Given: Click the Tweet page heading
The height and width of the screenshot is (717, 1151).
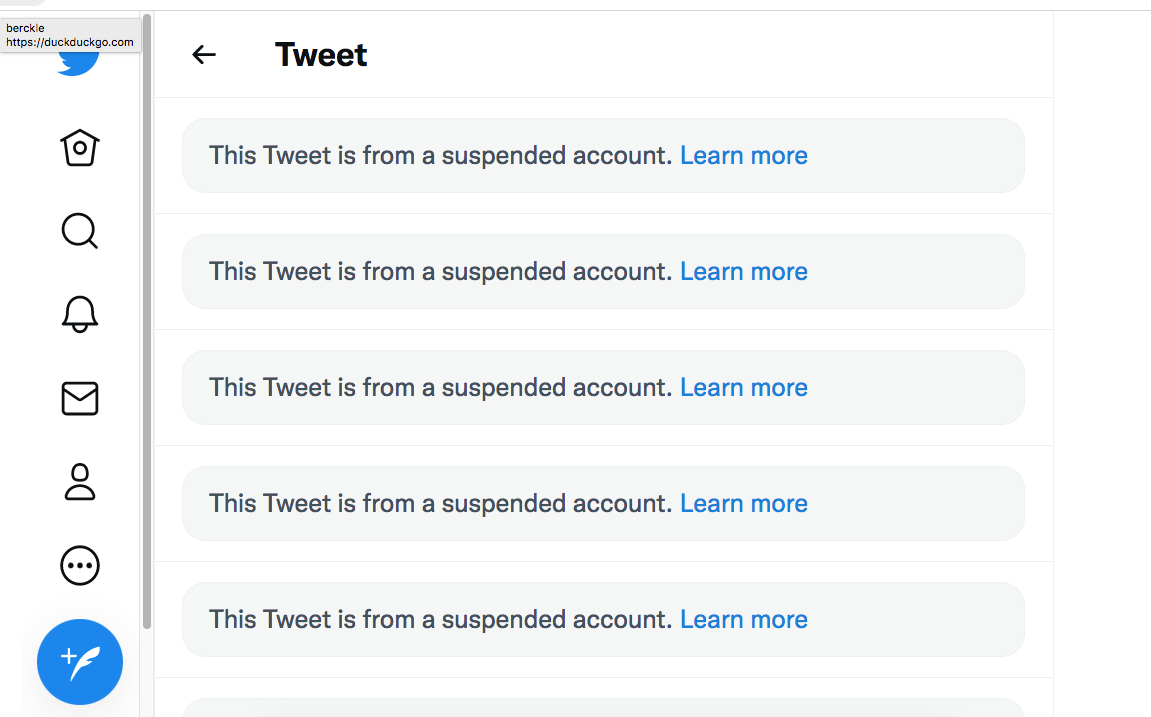Looking at the screenshot, I should pos(321,55).
